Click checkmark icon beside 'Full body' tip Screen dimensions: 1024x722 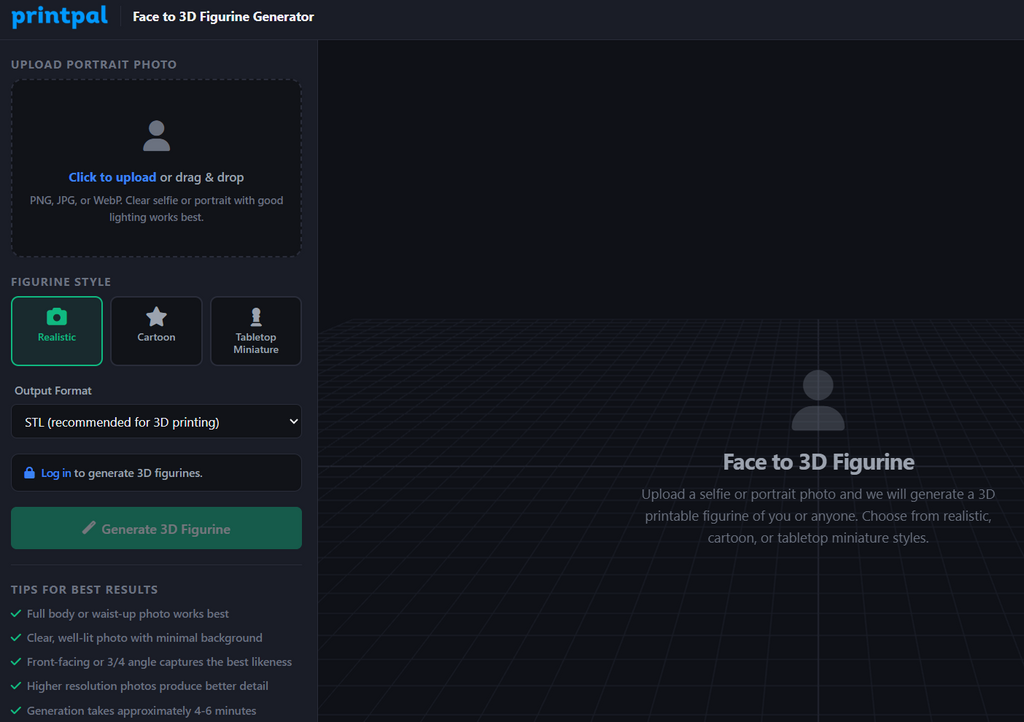coord(16,614)
